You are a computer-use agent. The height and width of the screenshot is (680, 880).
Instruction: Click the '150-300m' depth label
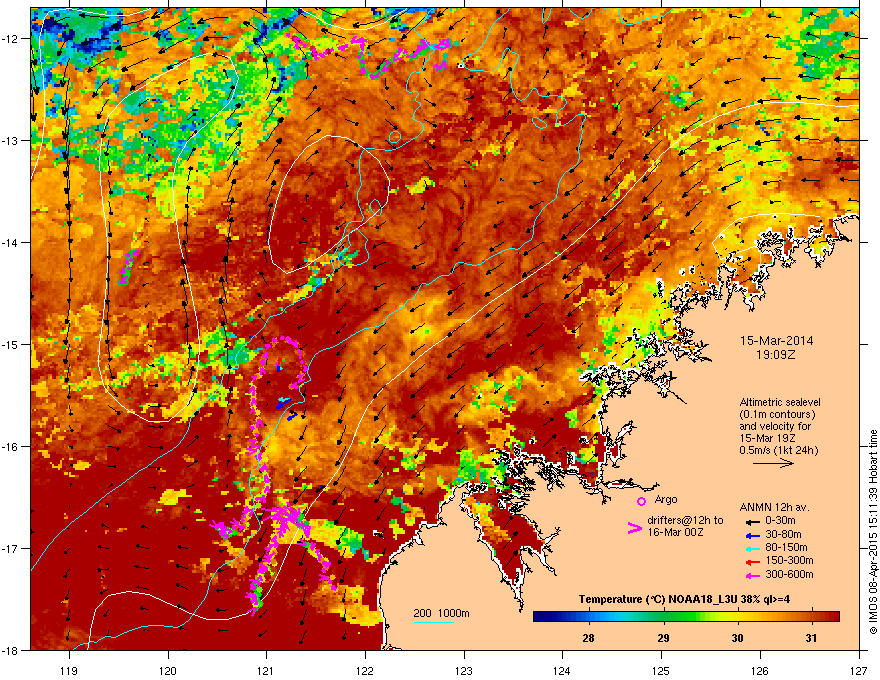(x=789, y=560)
